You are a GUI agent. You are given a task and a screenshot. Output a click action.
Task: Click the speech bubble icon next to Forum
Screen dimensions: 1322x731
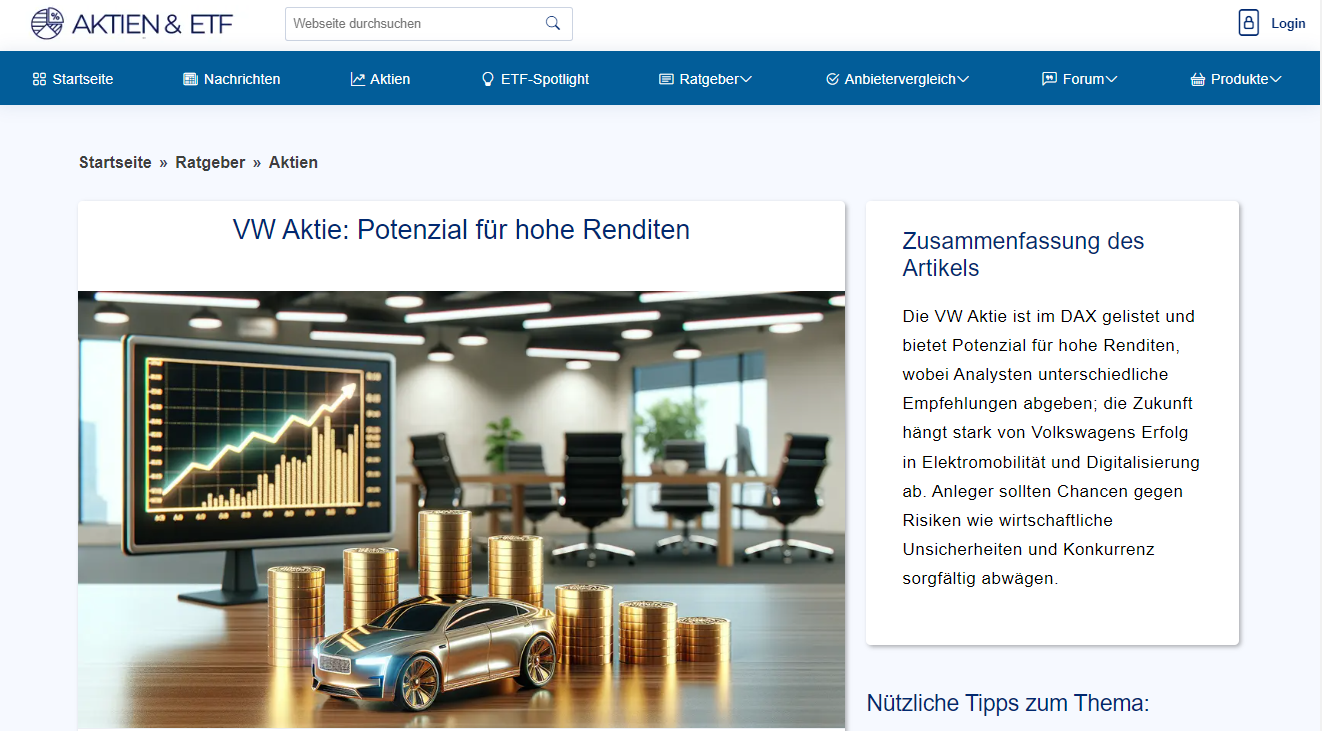pos(1047,78)
